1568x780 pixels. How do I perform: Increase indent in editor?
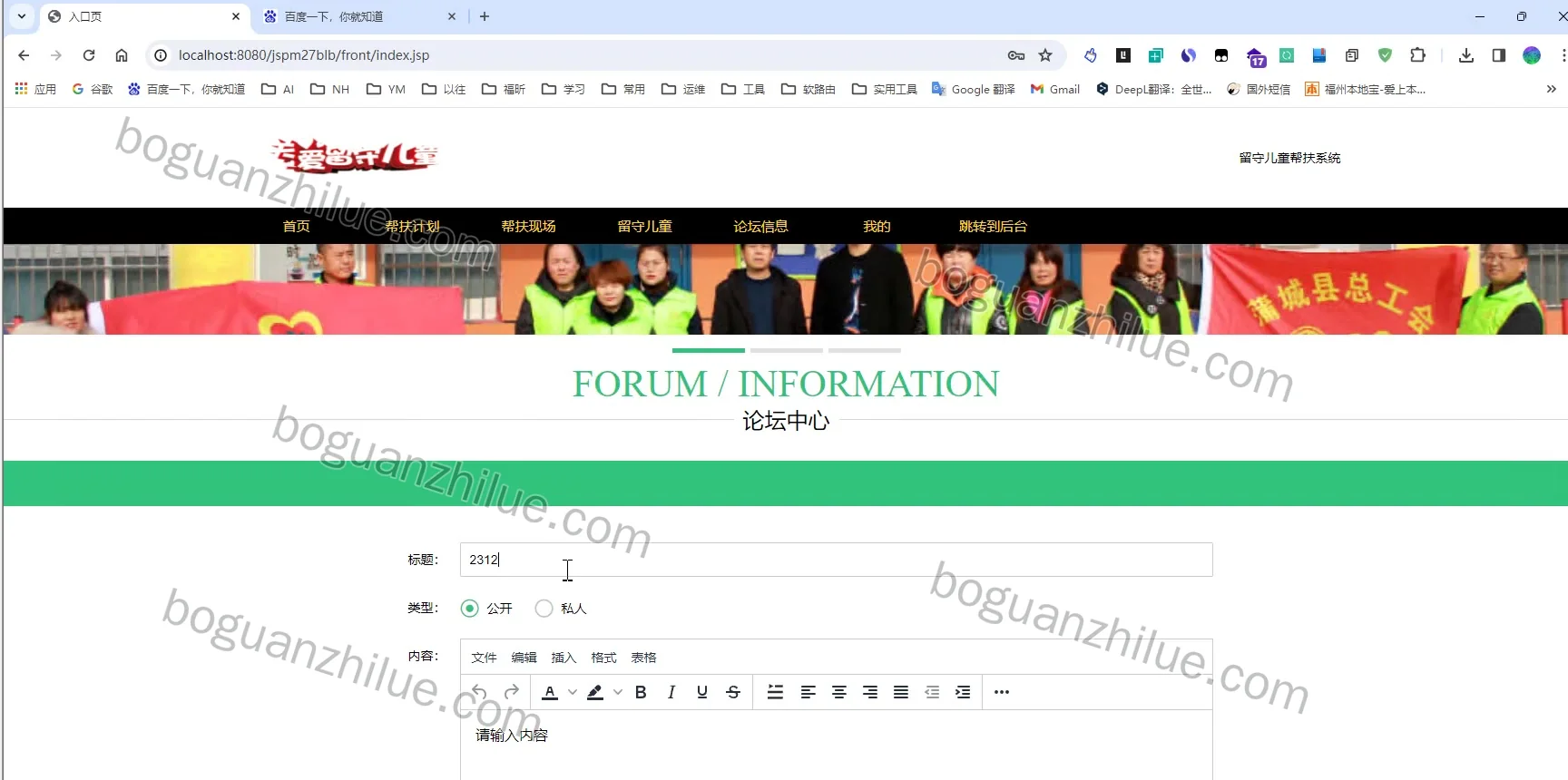click(963, 692)
